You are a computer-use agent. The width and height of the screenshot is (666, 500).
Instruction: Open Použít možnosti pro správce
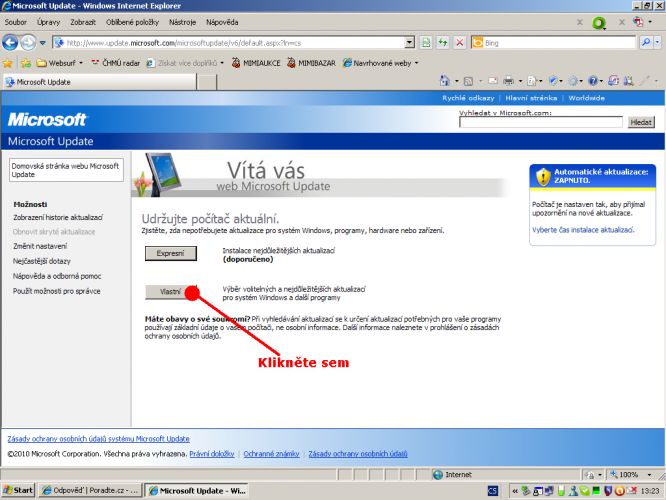point(56,291)
